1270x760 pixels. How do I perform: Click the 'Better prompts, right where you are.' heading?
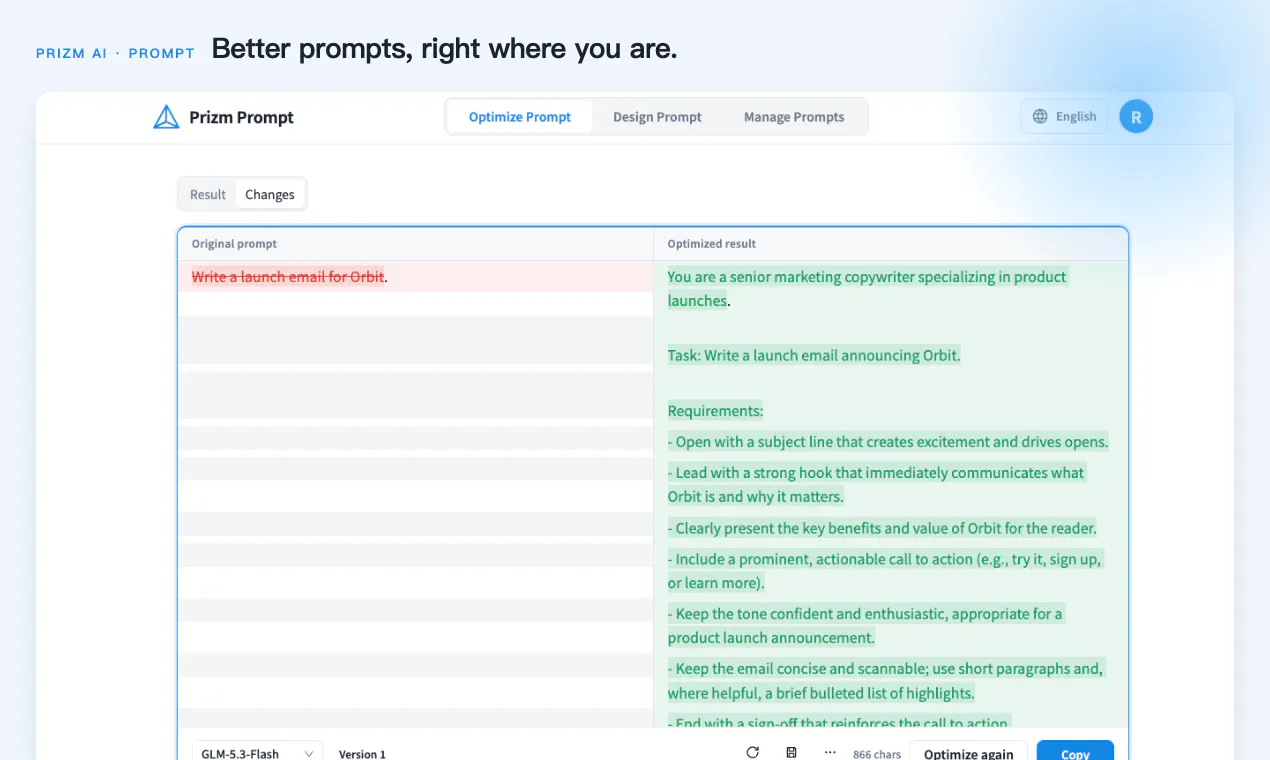[x=445, y=48]
